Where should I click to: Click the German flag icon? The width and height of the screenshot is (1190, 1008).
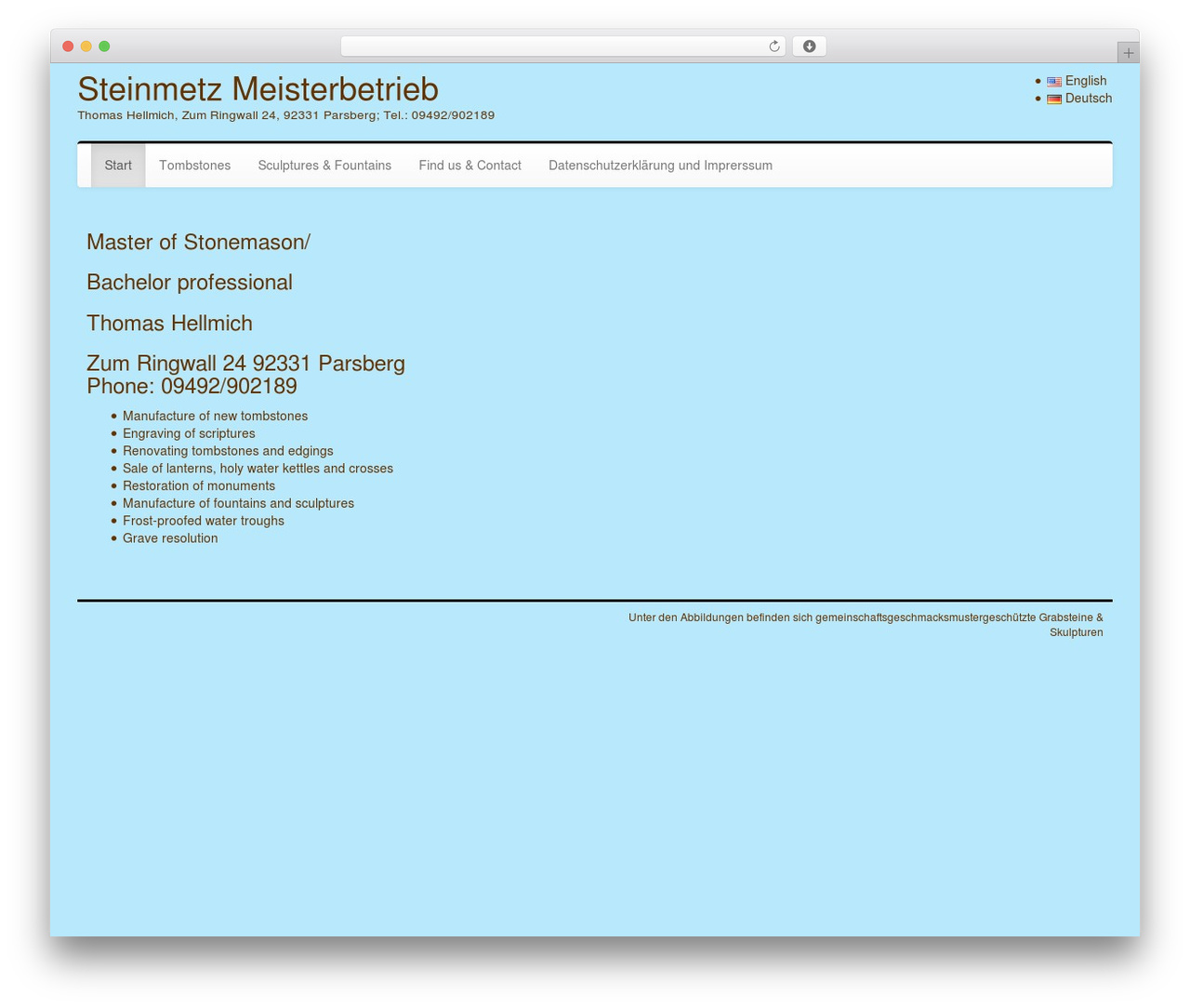(x=1054, y=99)
